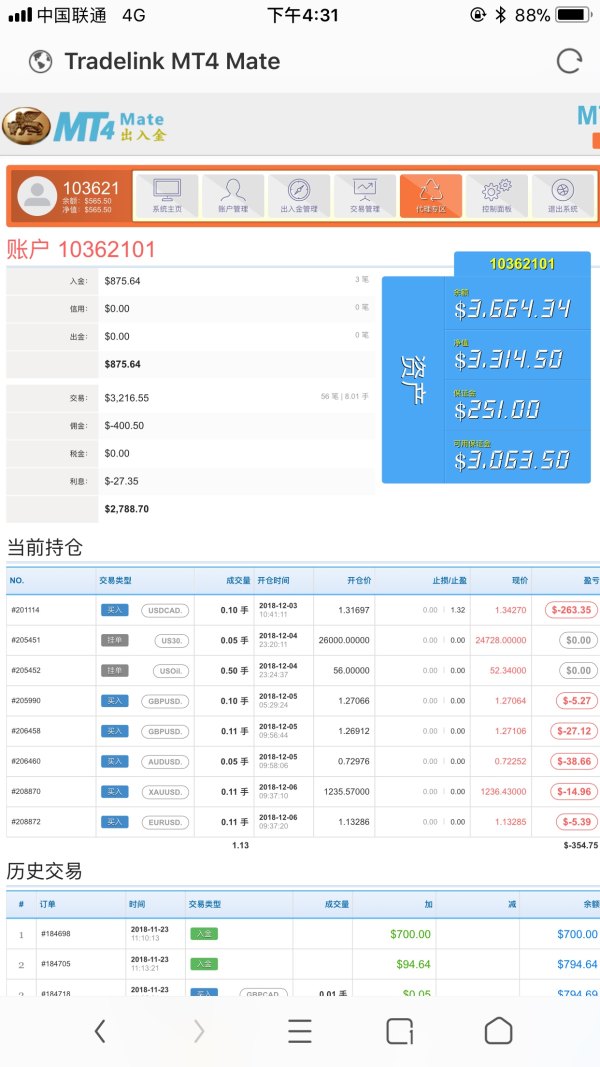Open 出入金管理 compass icon
The width and height of the screenshot is (600, 1067).
(x=299, y=195)
